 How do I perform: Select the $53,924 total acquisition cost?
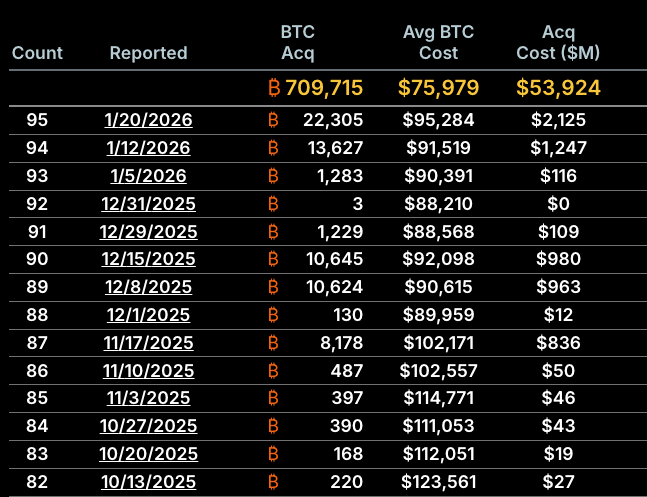coord(558,88)
